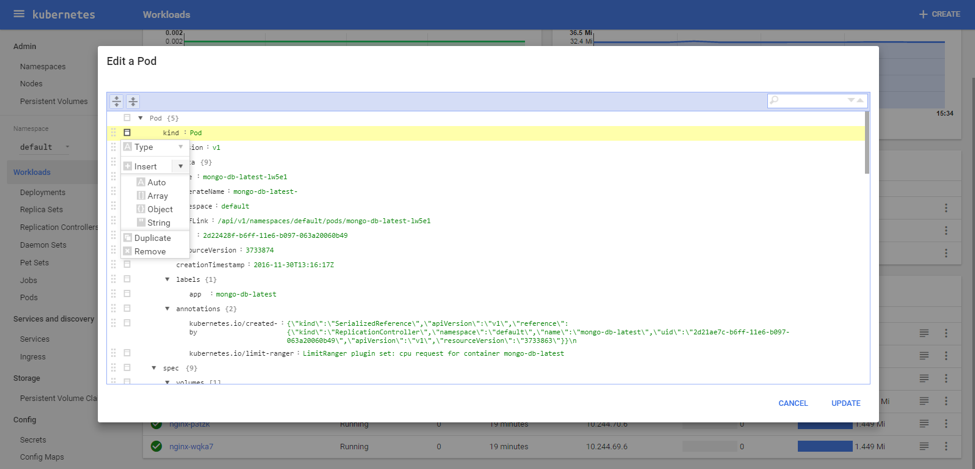Collapse the annotations node
Screen dimensions: 975x469
[x=167, y=309]
